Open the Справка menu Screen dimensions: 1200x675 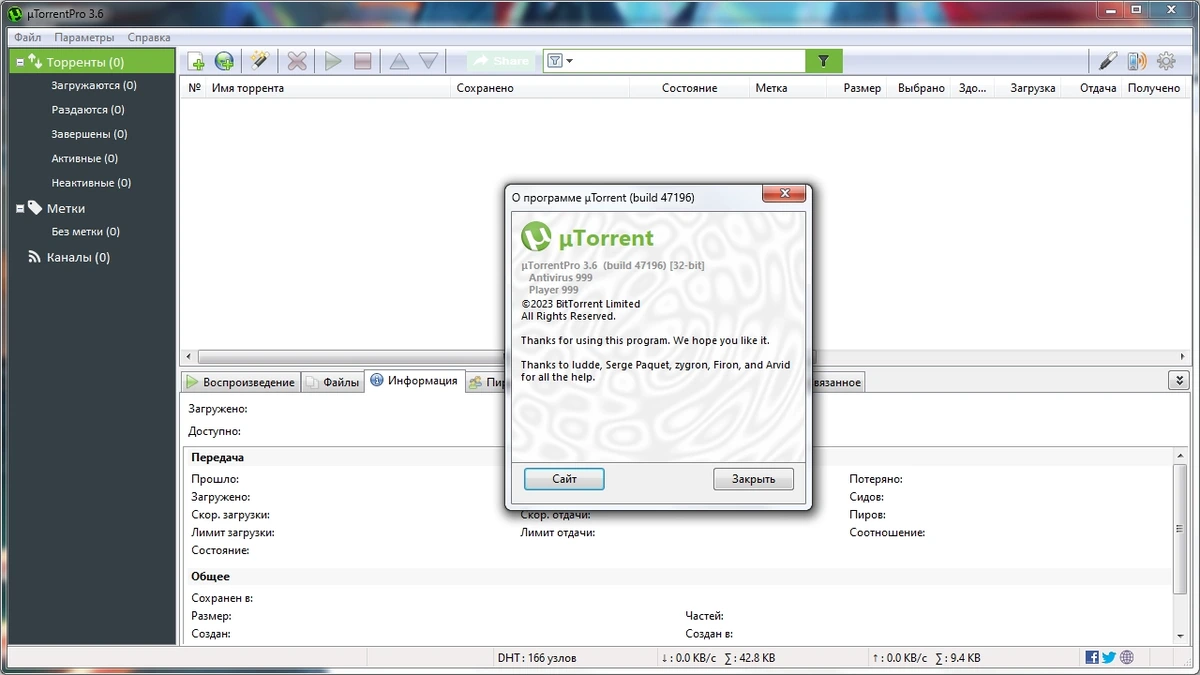tap(149, 37)
